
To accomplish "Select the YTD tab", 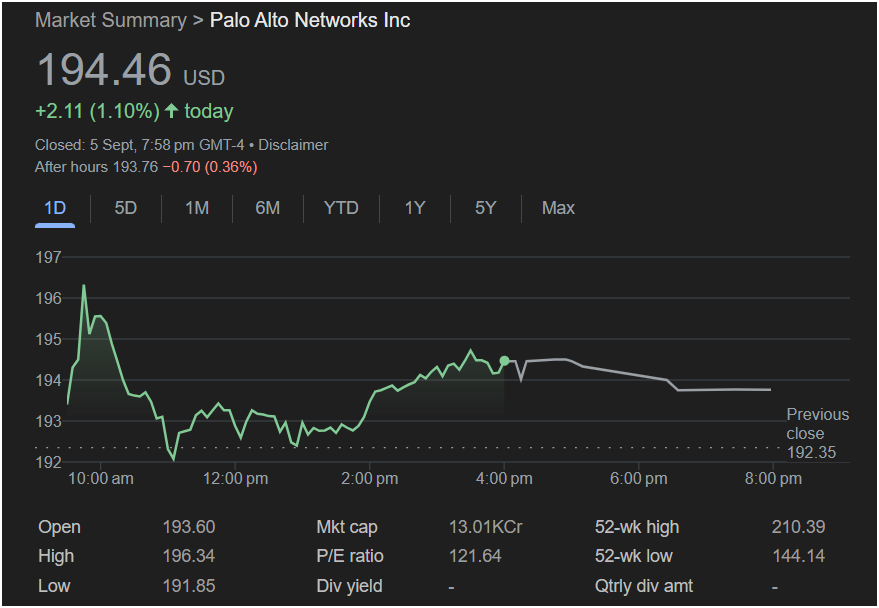I will (x=341, y=208).
